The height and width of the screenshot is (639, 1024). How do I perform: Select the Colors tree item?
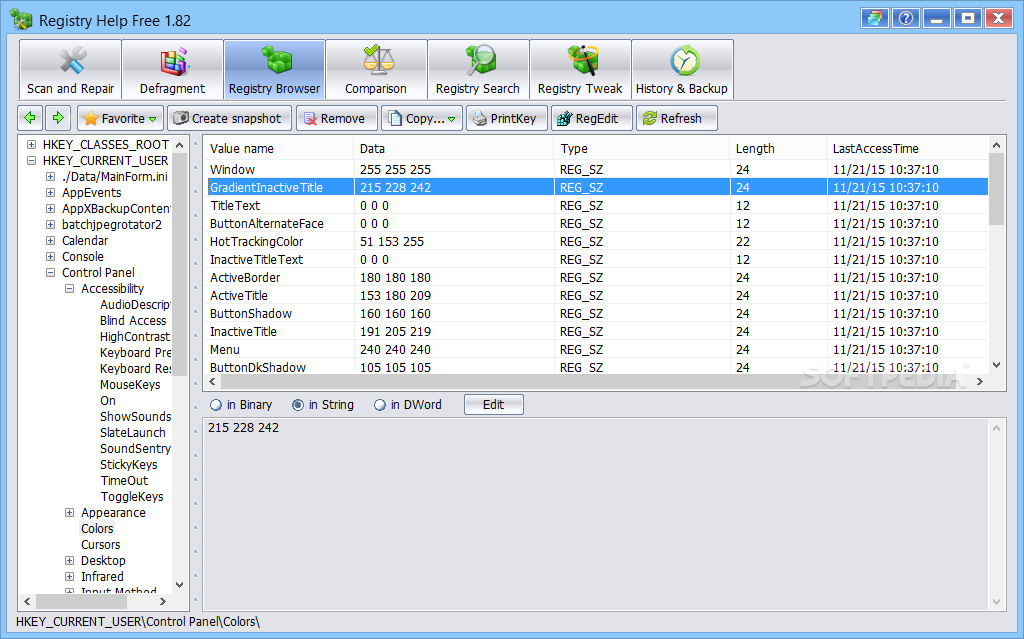coord(97,529)
